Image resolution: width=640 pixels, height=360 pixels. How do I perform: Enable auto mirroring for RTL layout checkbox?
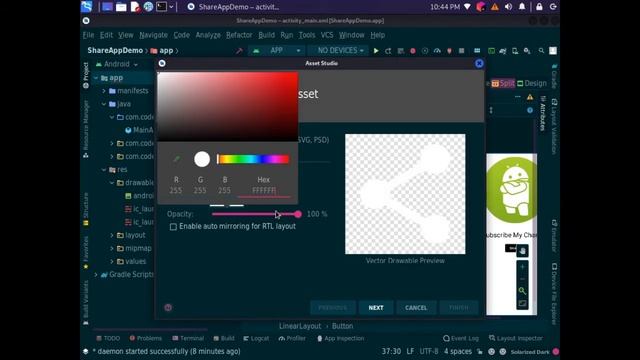click(173, 227)
